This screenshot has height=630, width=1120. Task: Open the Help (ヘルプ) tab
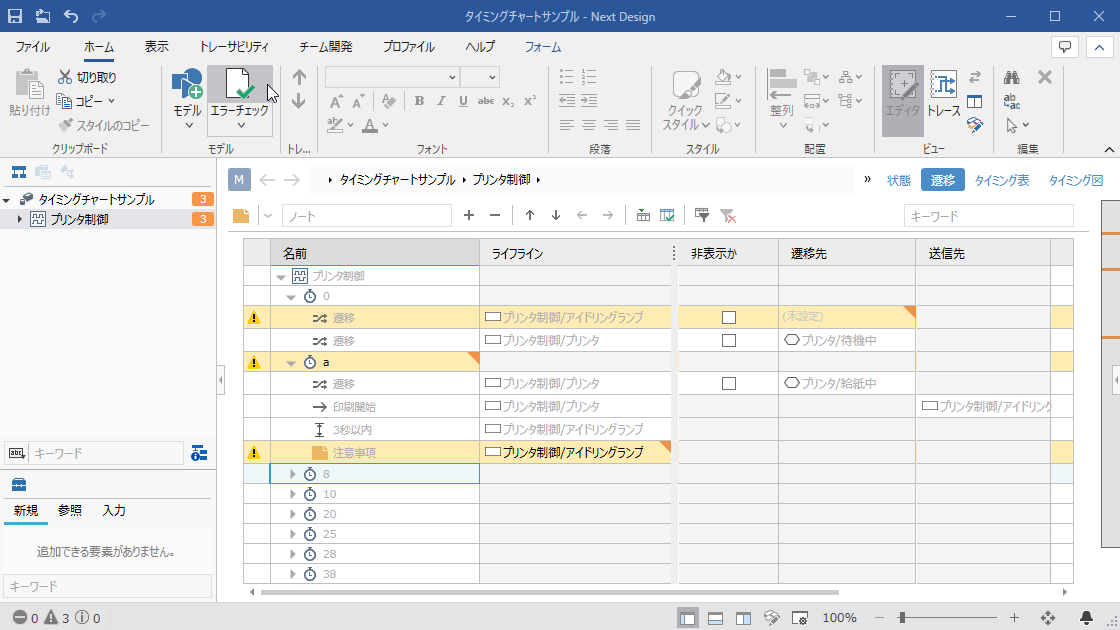[x=480, y=47]
